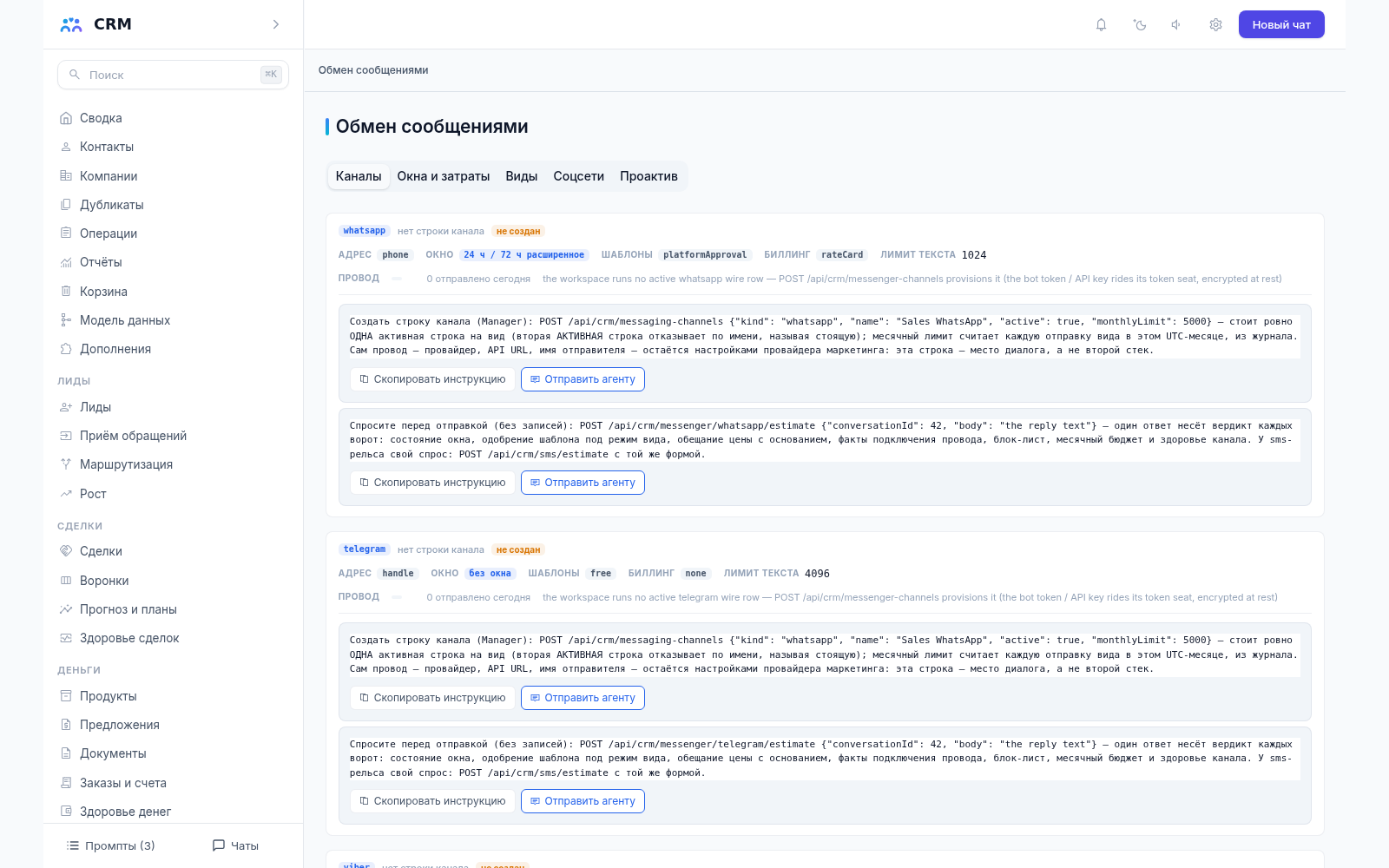Send telegram channel creation instruction to agent
Screen dimensions: 1389x868
(x=583, y=698)
